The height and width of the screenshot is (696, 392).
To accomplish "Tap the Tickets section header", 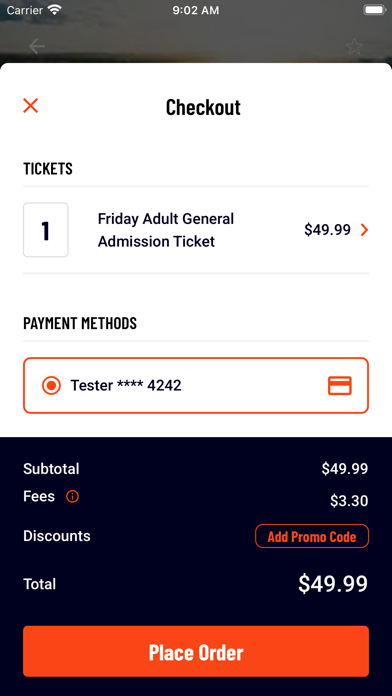I will click(x=48, y=169).
